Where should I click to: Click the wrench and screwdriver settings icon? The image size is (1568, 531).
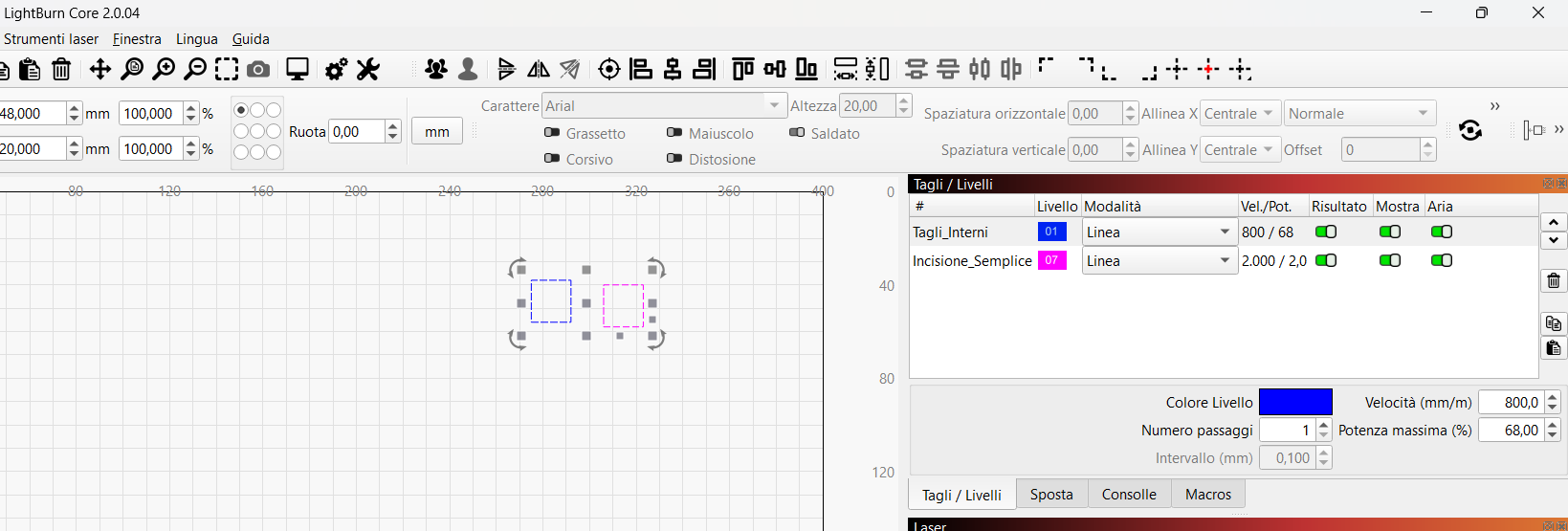368,69
